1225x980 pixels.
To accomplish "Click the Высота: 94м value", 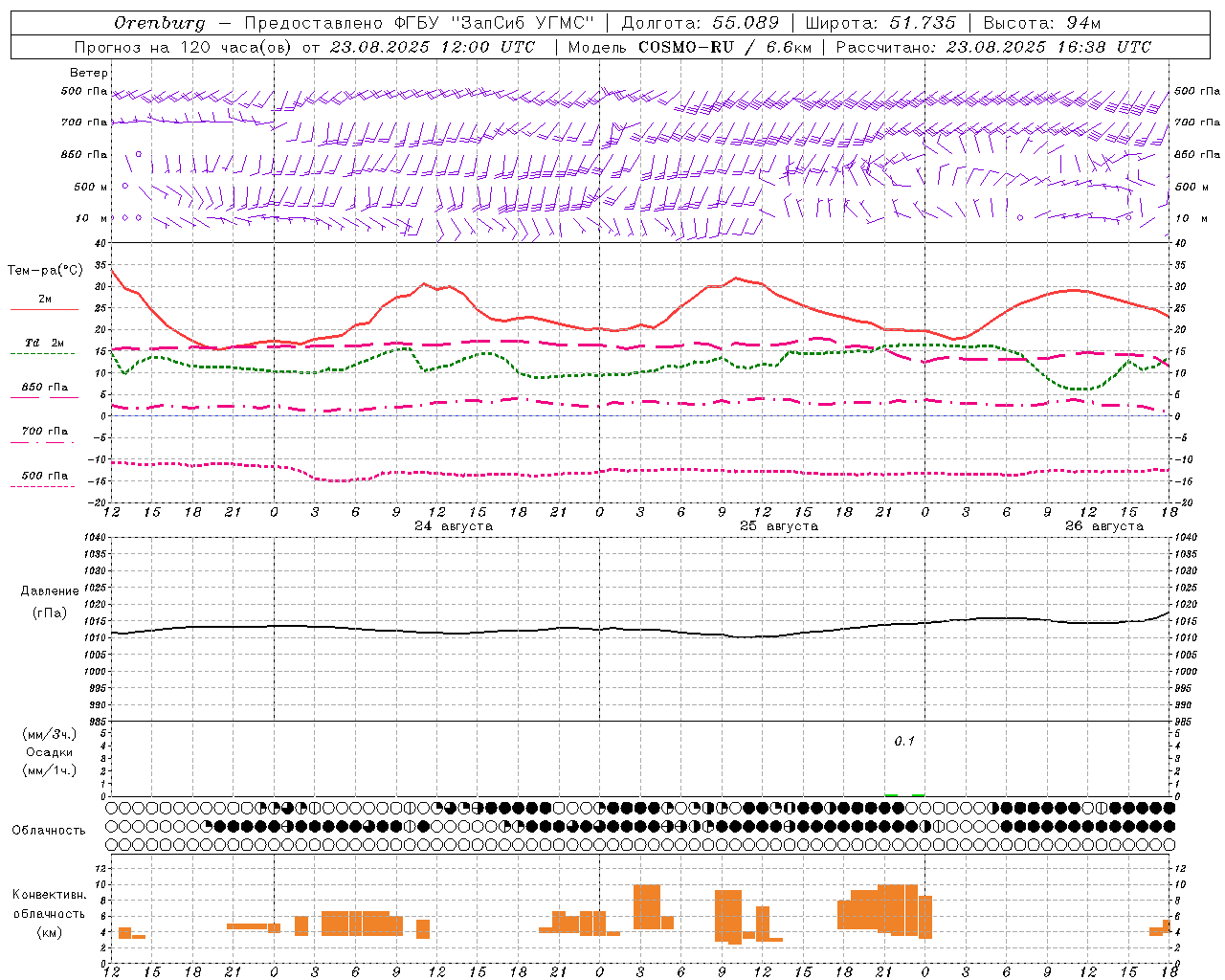I will click(1042, 23).
